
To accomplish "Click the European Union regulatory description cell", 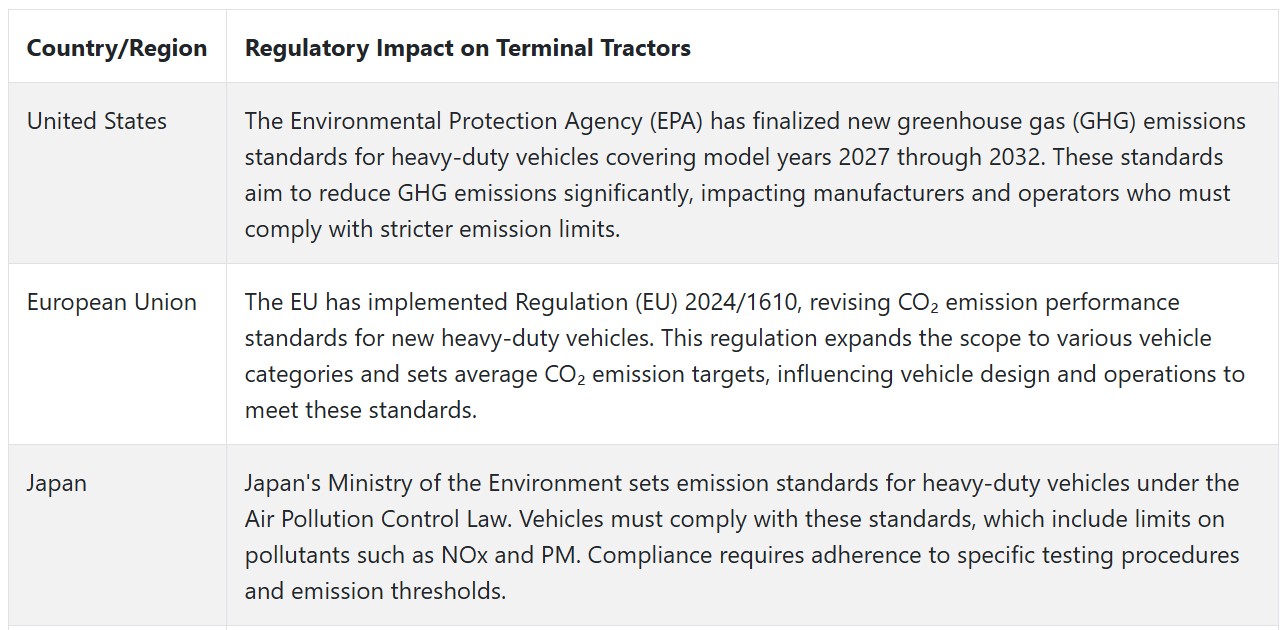I will tap(752, 354).
